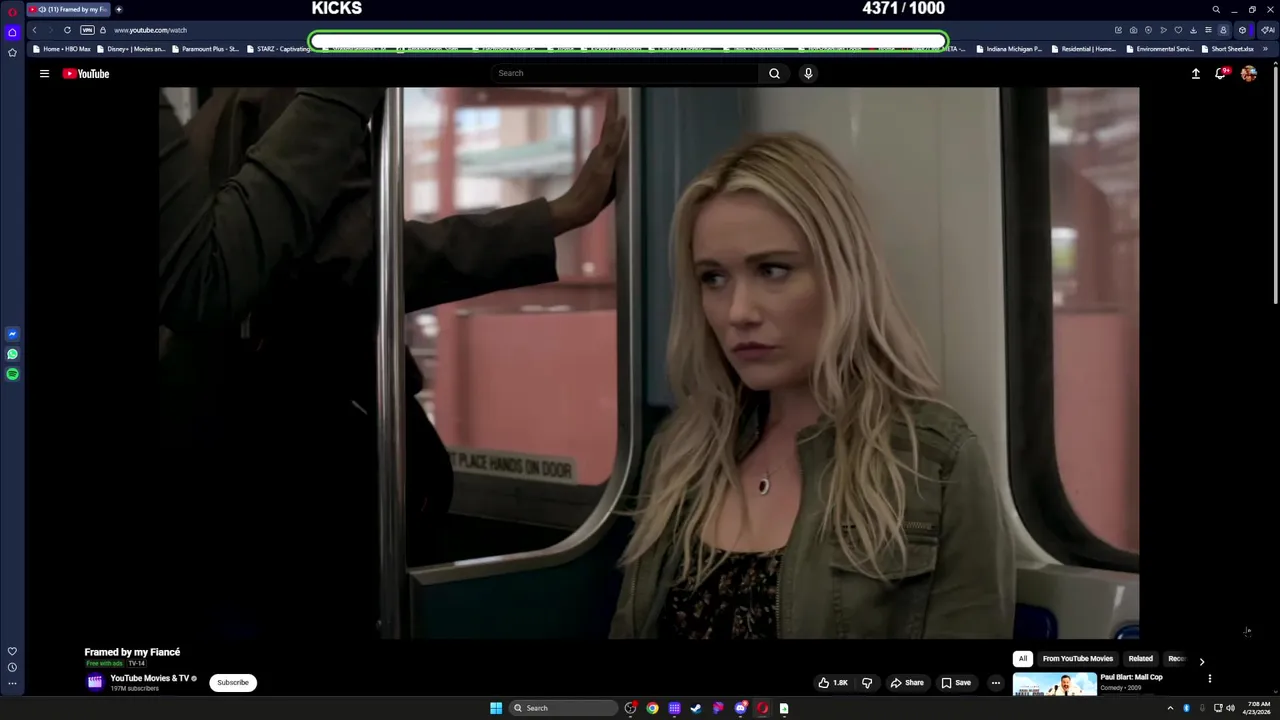Open WhatsApp in Opera sidebar
The width and height of the screenshot is (1280, 720).
coord(12,354)
